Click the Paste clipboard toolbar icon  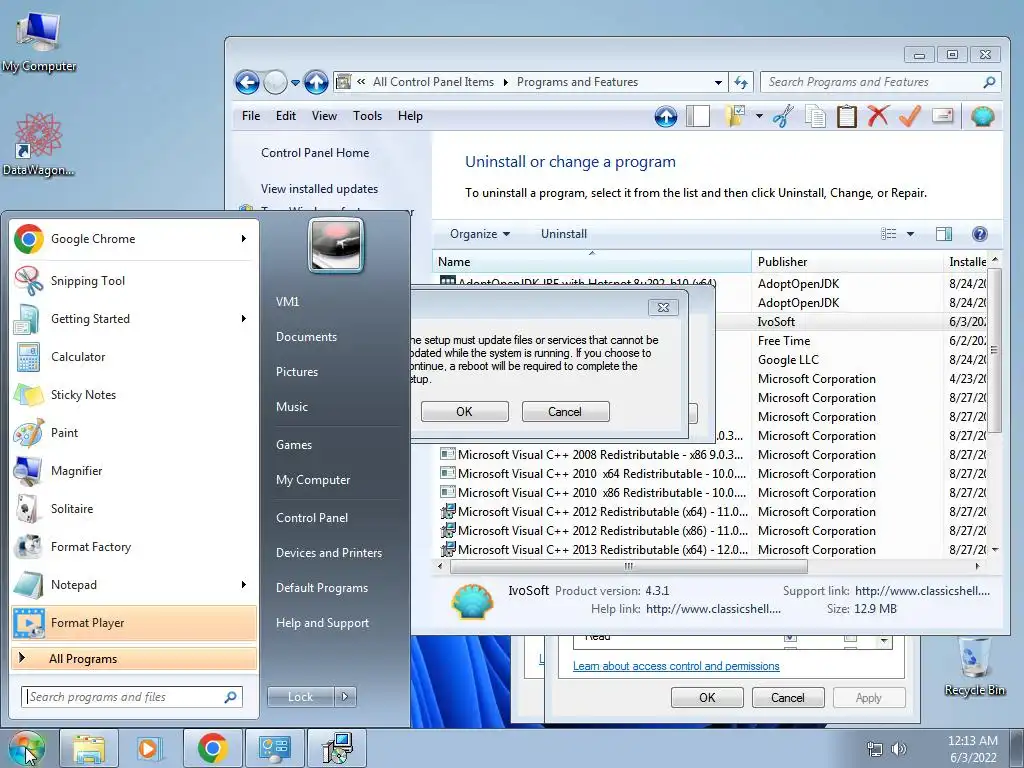point(846,116)
